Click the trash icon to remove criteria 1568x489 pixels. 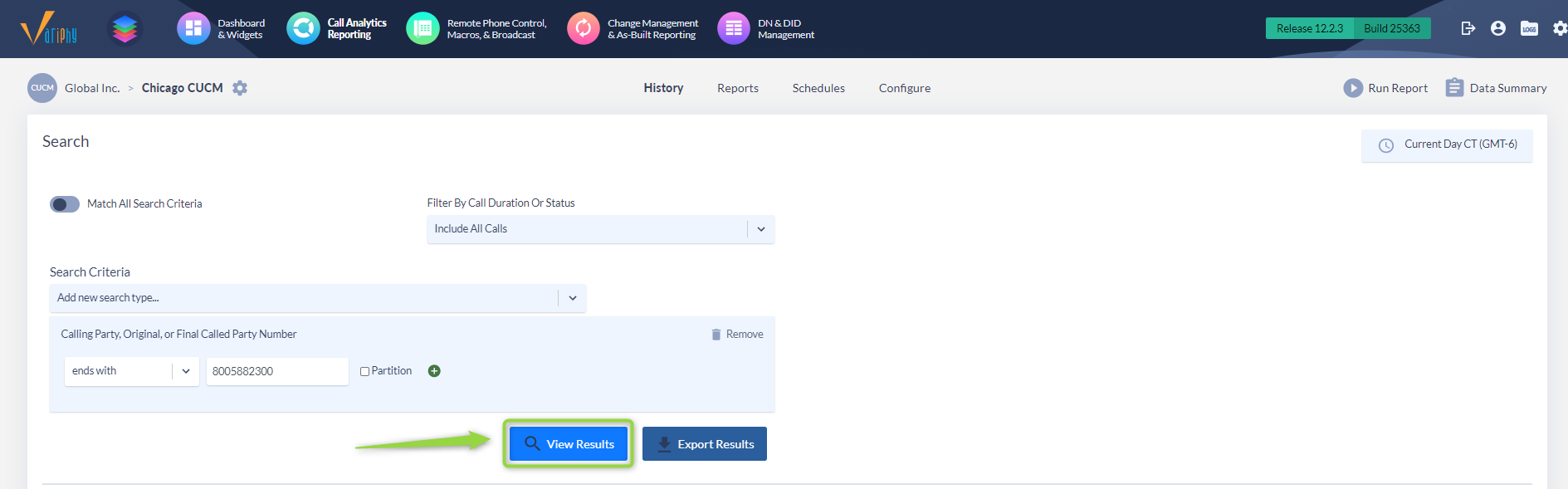click(x=716, y=335)
